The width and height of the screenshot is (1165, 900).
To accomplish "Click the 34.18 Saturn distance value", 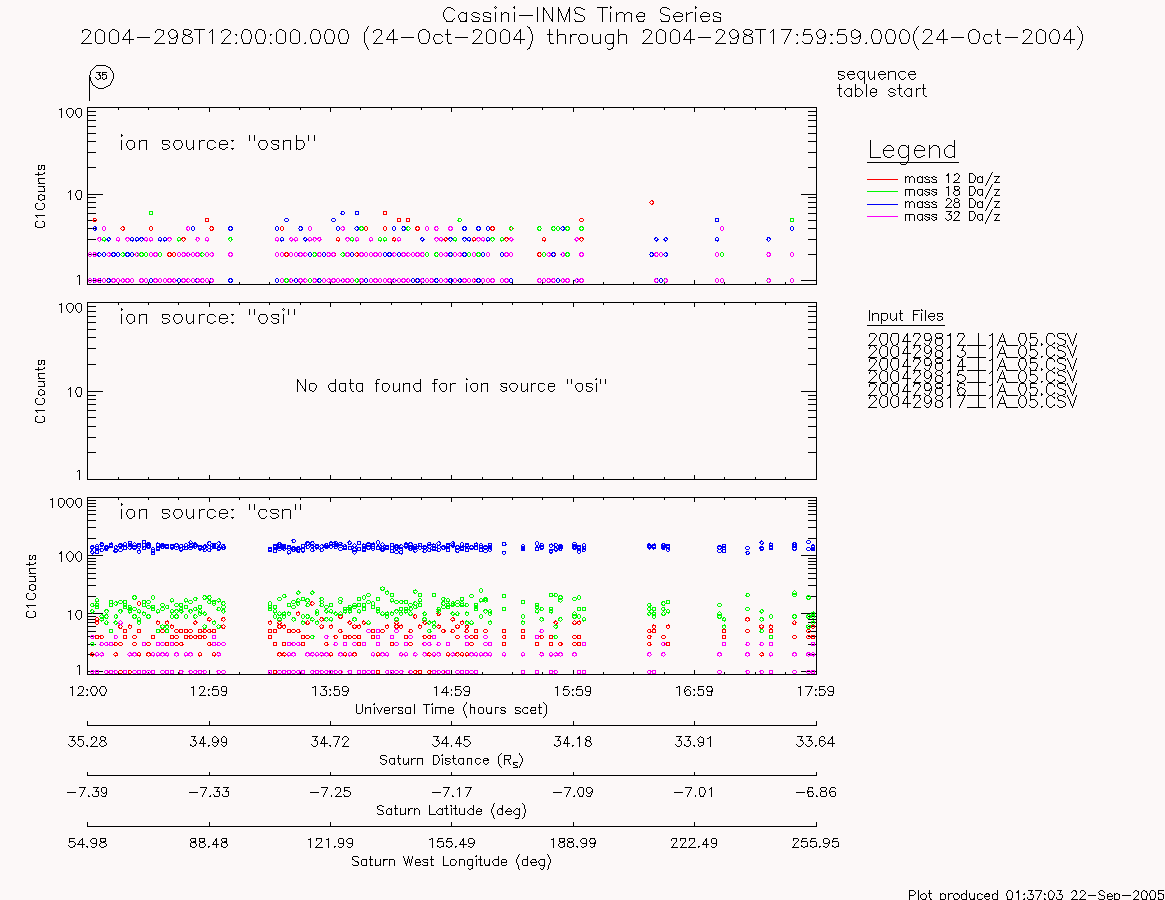I will tap(573, 742).
